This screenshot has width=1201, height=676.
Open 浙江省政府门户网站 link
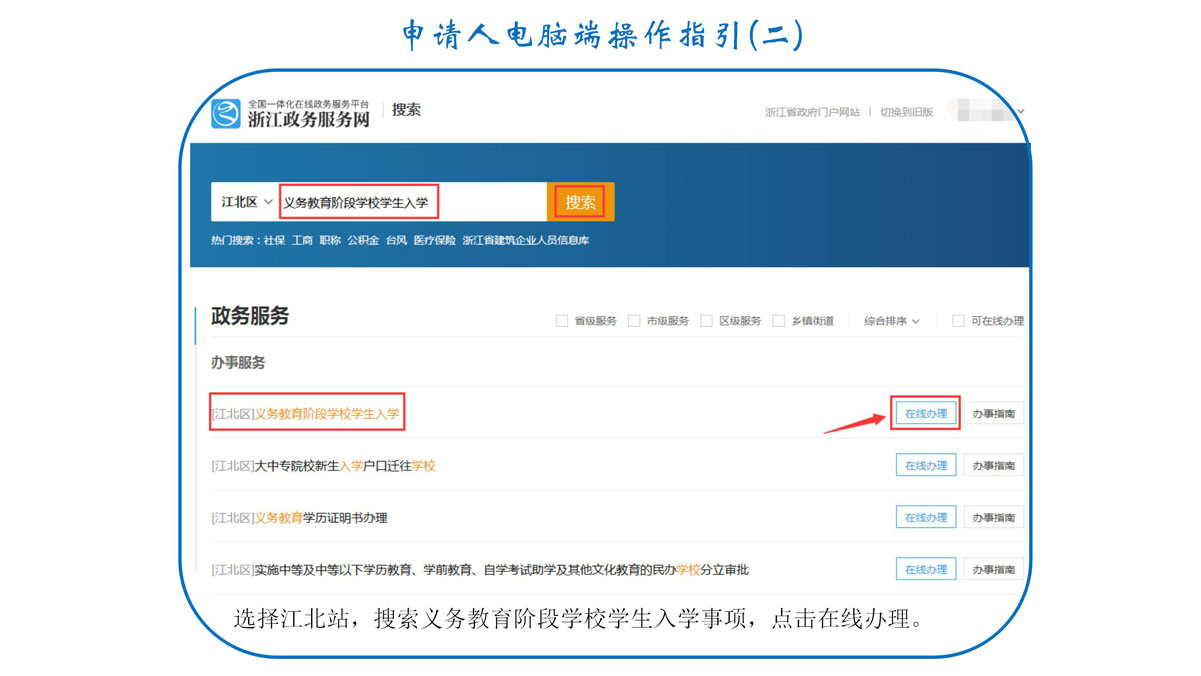pos(812,112)
